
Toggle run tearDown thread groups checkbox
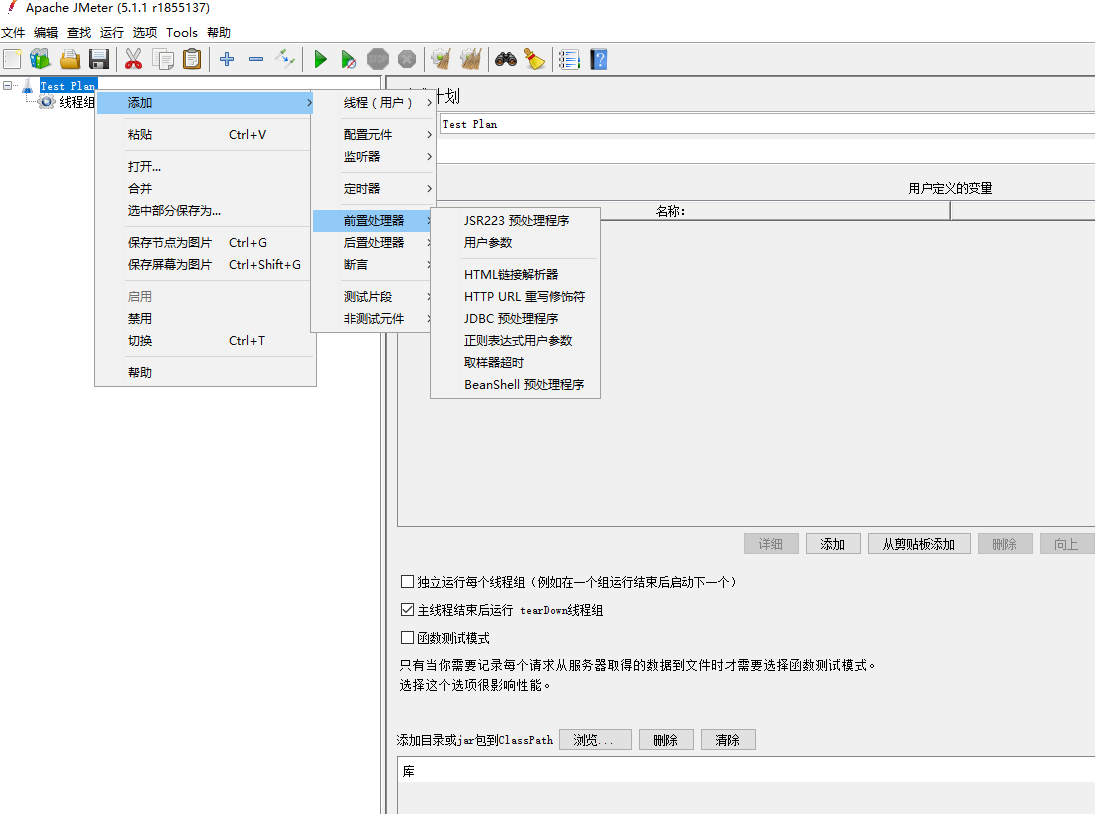(408, 609)
